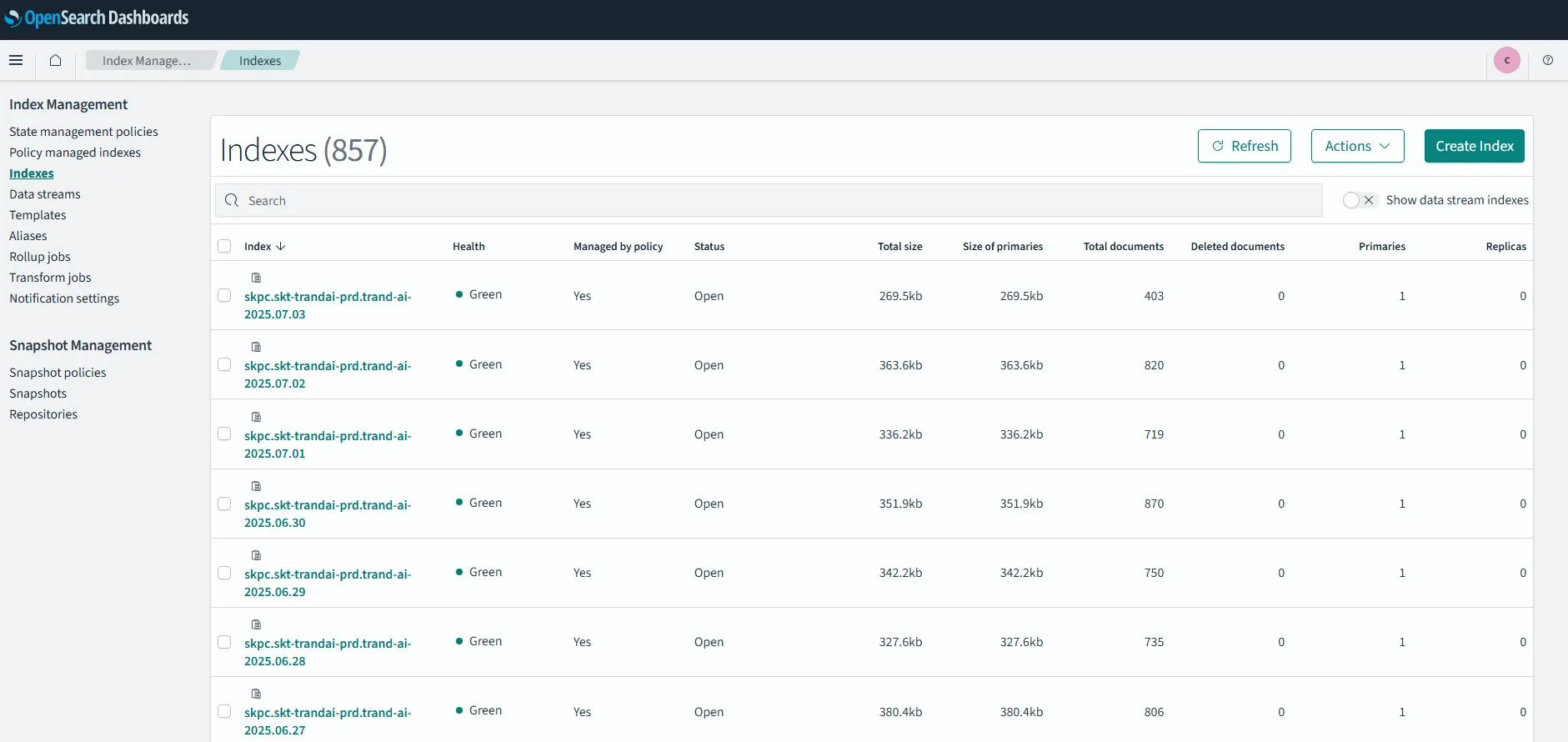Open State management policies

83,132
